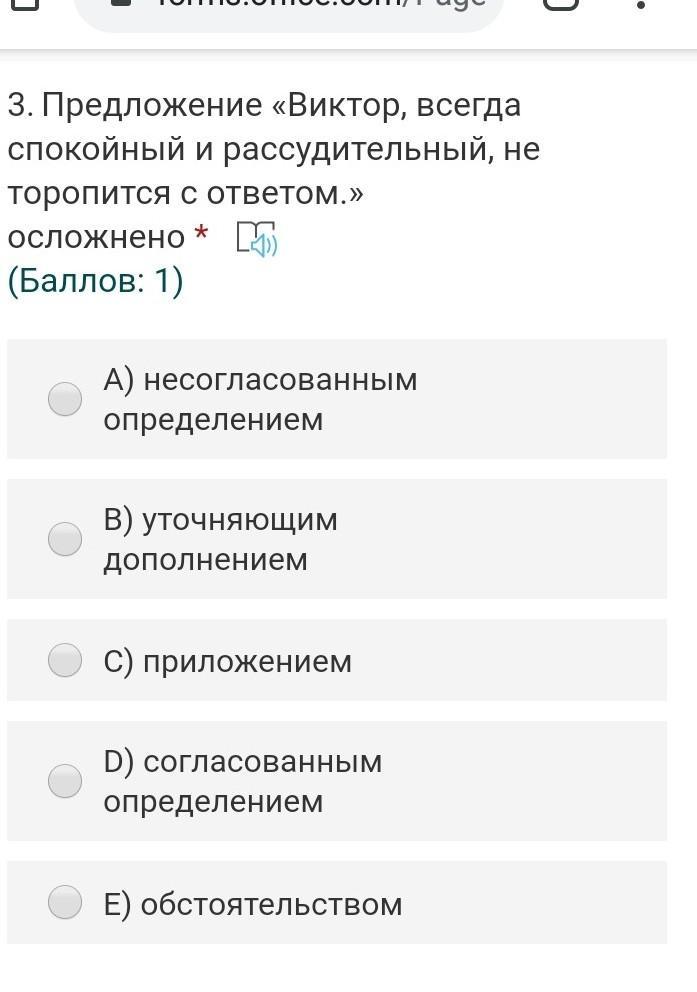Open the browser three-dot menu
The image size is (697, 992).
640,5
